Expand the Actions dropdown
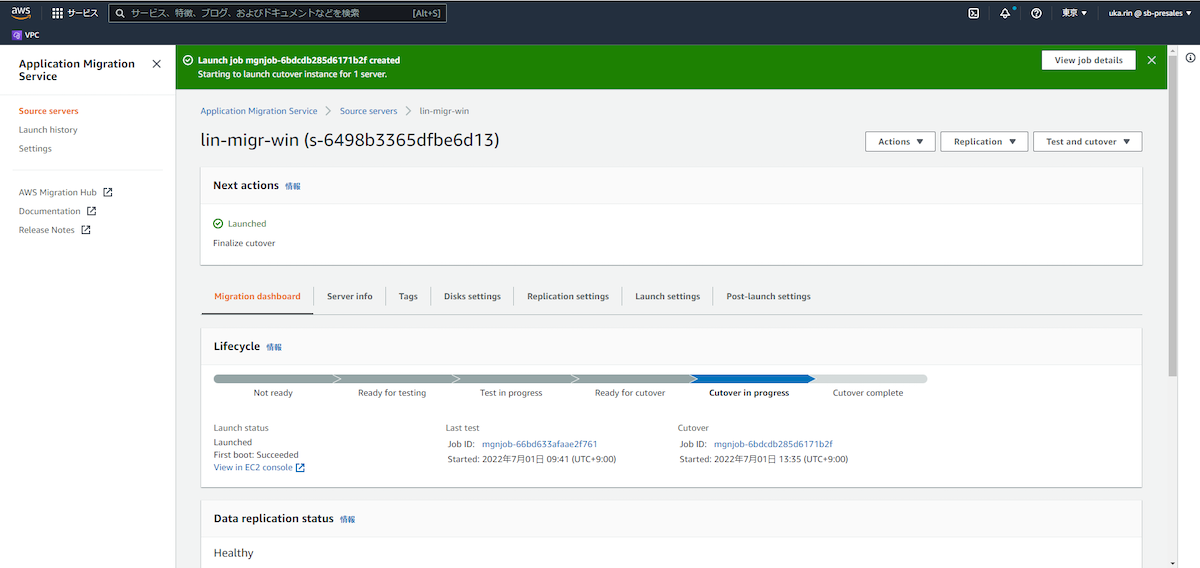Image resolution: width=1200 pixels, height=568 pixels. coord(900,142)
